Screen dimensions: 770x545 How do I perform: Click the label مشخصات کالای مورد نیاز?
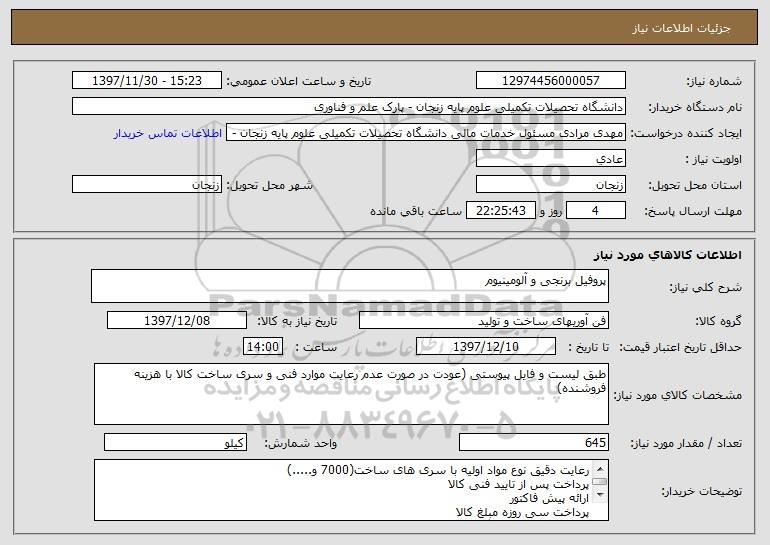678,395
